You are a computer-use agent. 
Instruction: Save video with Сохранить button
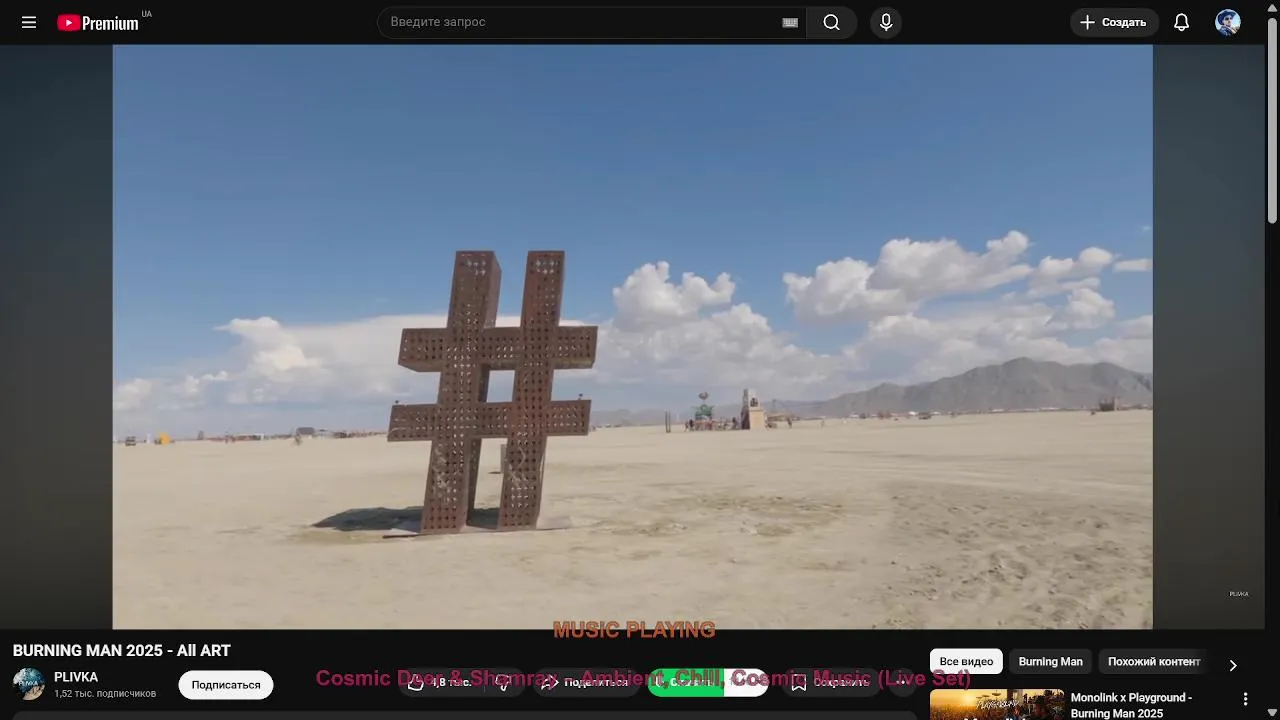click(x=831, y=683)
